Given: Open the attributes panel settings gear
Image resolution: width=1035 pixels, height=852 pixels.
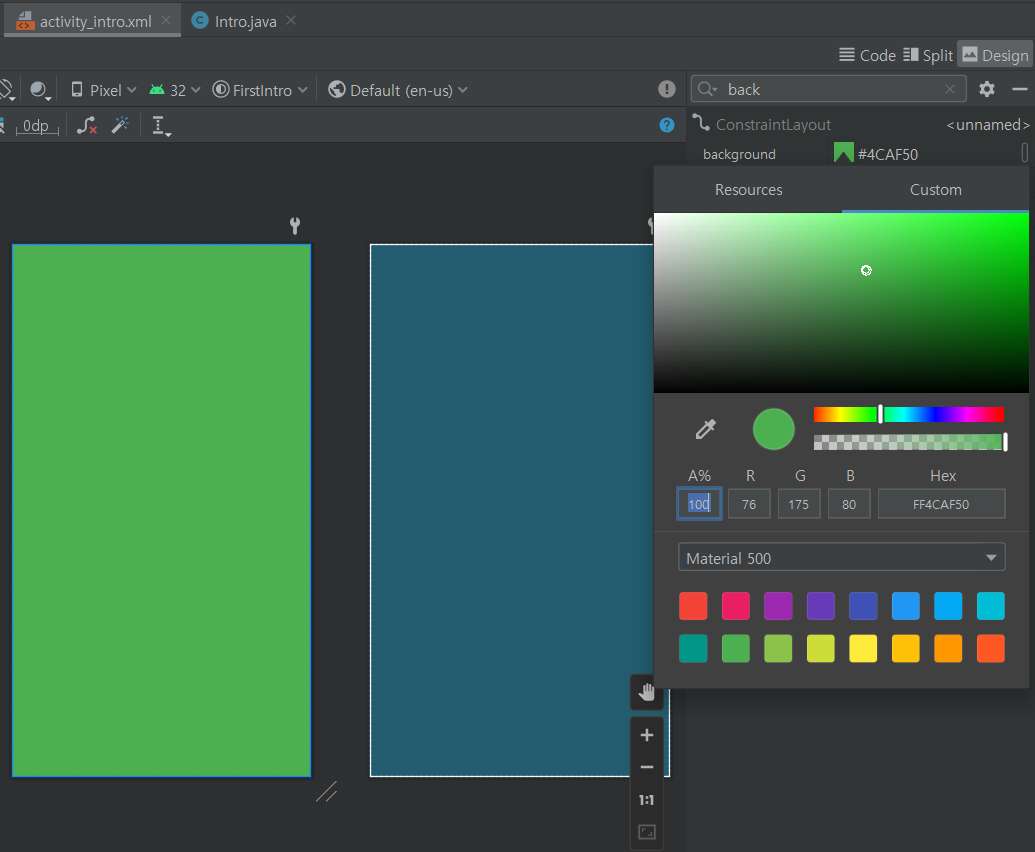Looking at the screenshot, I should pos(987,89).
